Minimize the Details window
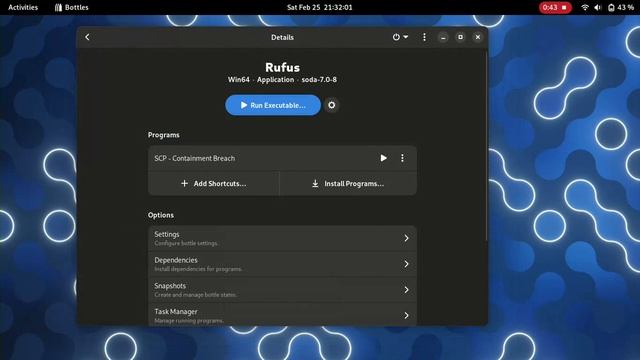 [443, 37]
